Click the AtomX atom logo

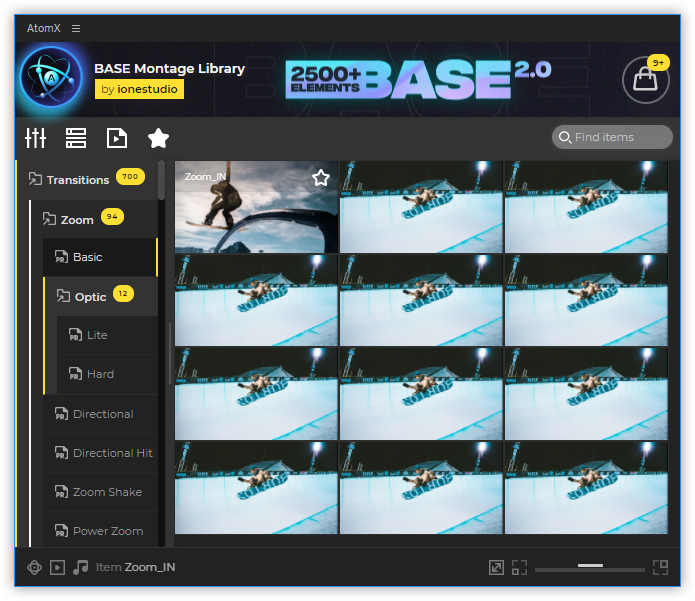(x=51, y=78)
